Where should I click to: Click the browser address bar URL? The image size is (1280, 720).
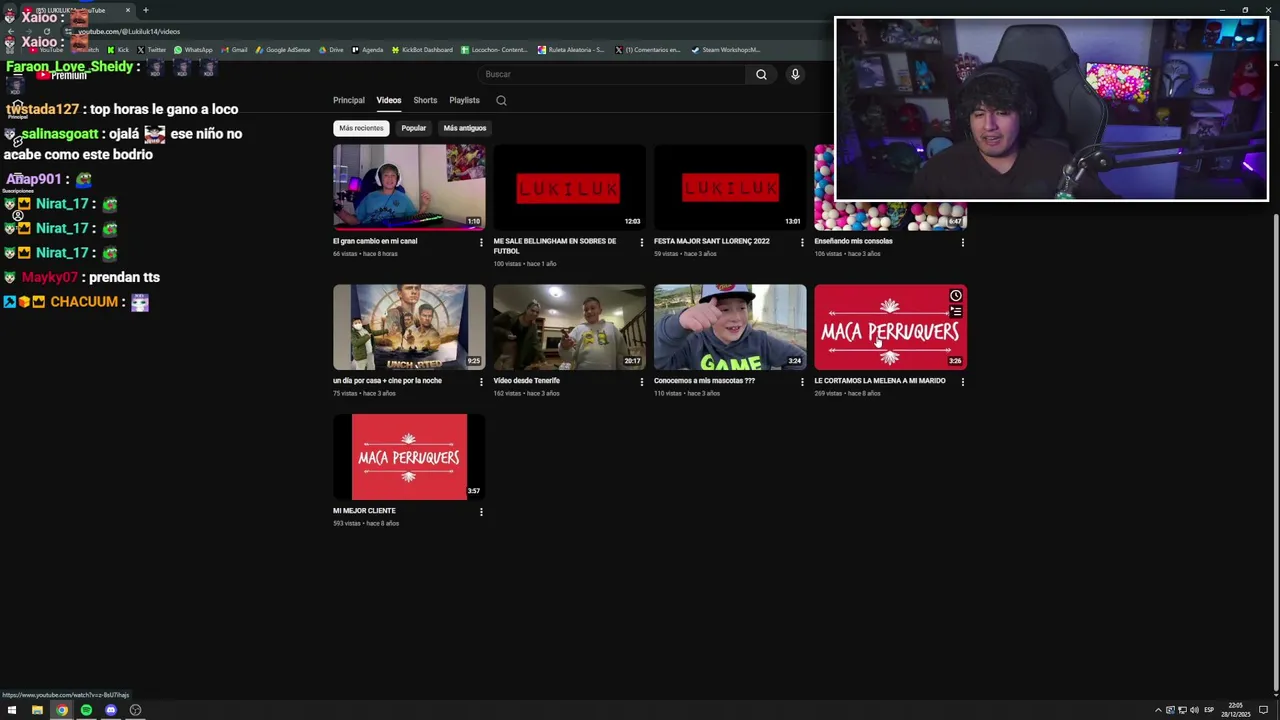coord(129,32)
